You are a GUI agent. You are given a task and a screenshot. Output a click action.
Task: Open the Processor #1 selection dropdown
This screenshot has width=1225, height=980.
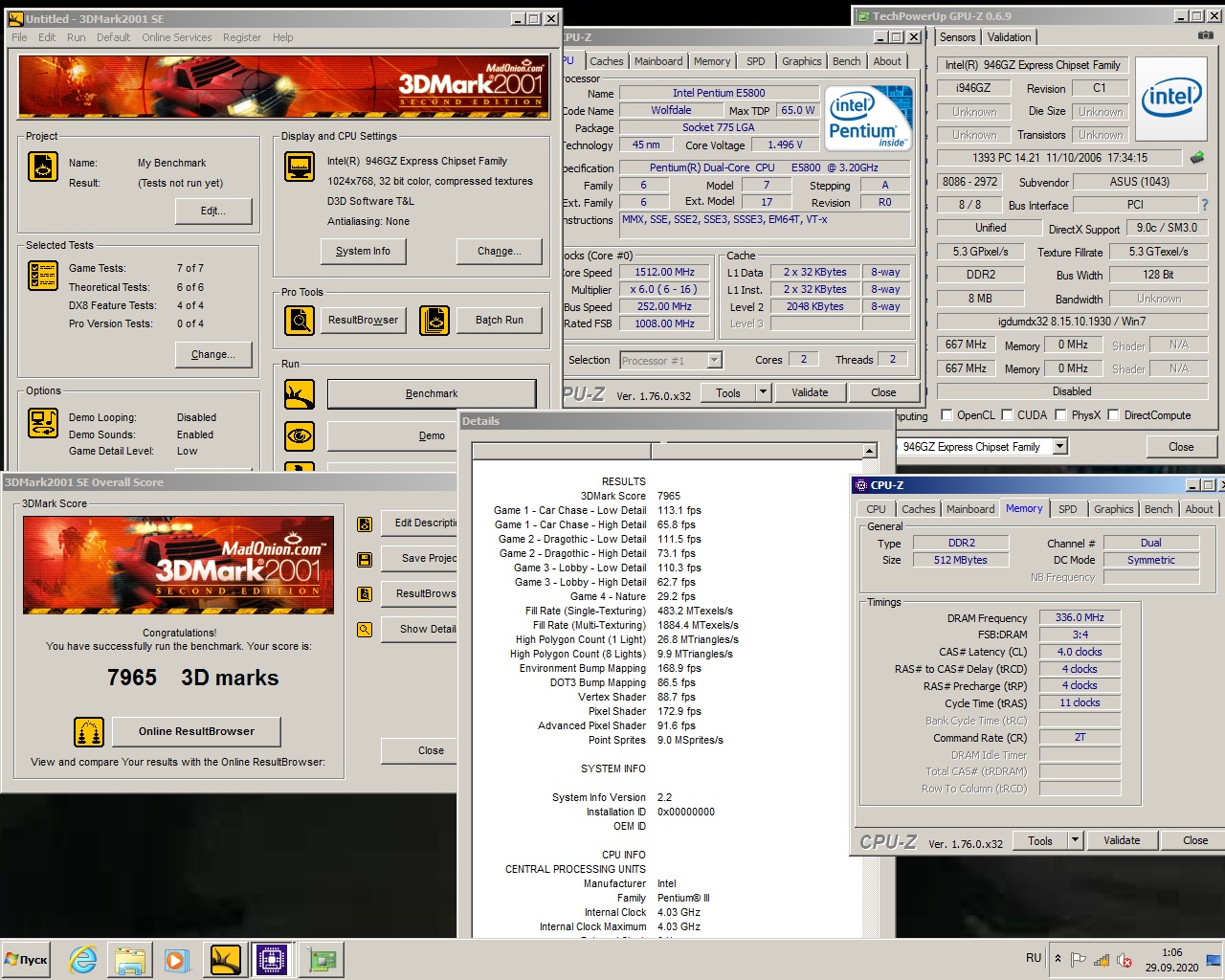(x=714, y=360)
